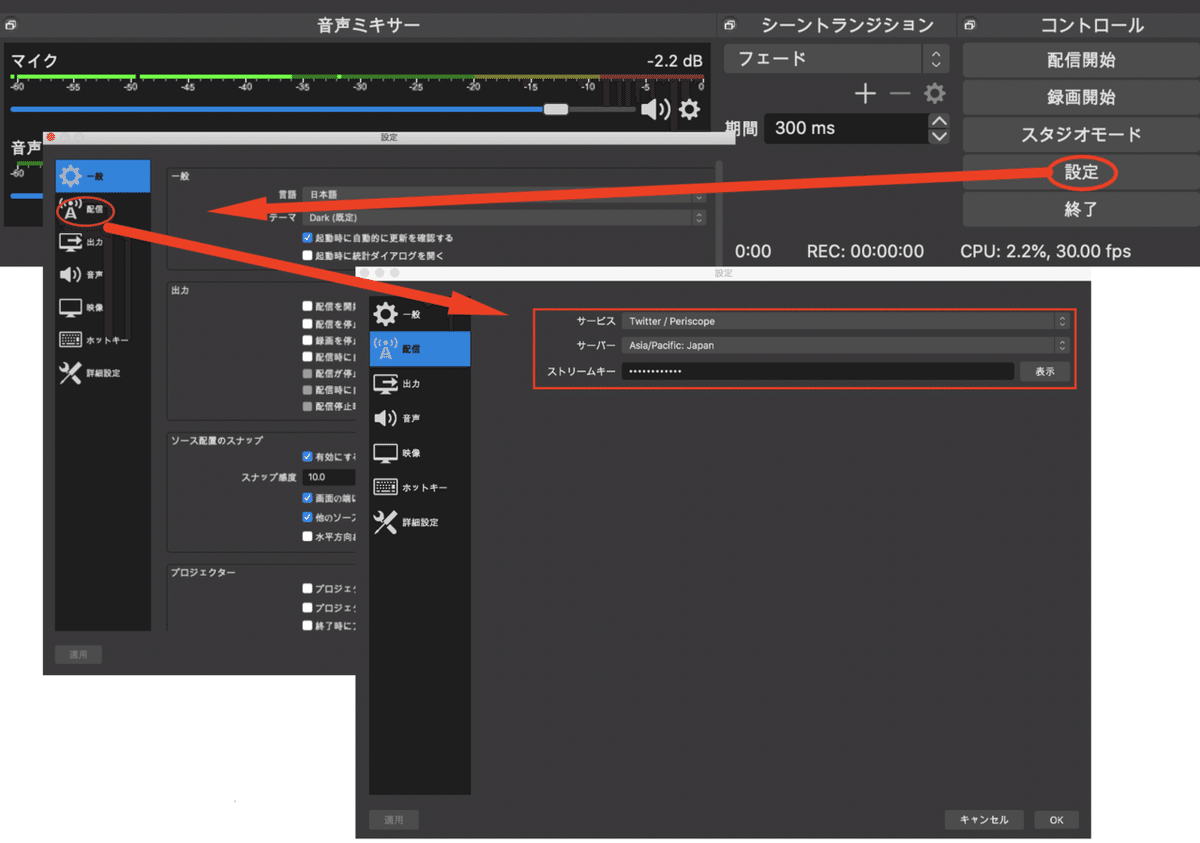
Task: Open the フェード transition dropdown
Action: [835, 59]
